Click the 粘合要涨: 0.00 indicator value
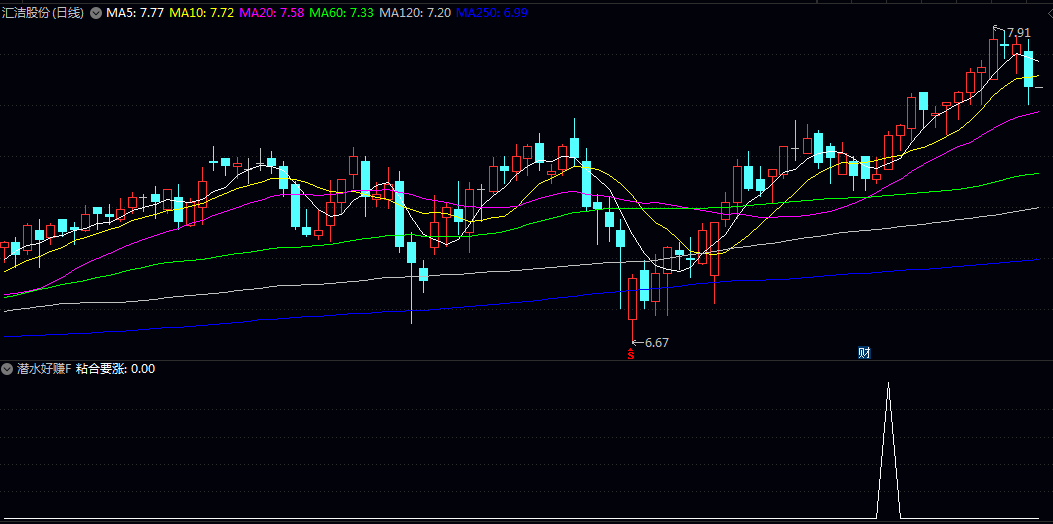This screenshot has width=1053, height=524. pyautogui.click(x=116, y=369)
